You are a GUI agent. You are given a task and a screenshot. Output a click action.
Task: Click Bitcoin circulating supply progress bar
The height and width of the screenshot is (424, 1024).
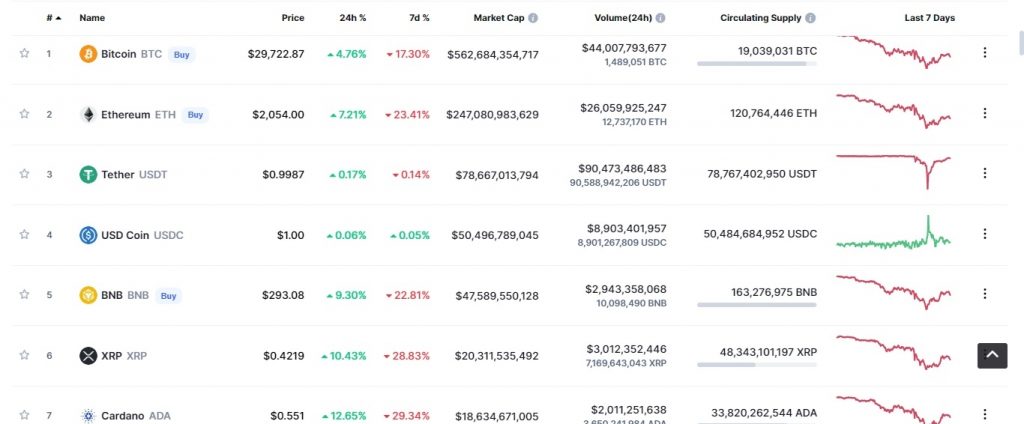756,63
